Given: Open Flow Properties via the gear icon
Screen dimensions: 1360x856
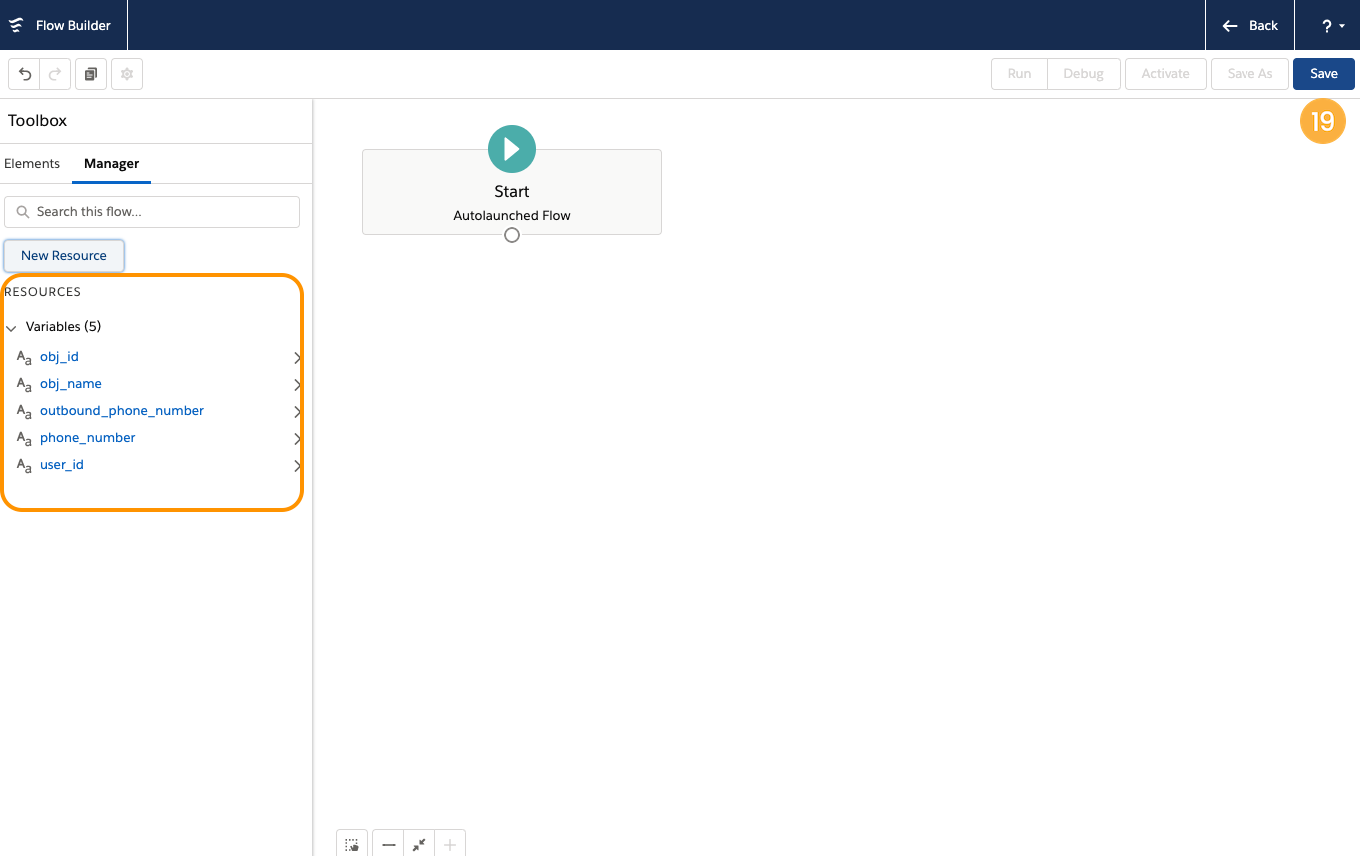Looking at the screenshot, I should [126, 73].
